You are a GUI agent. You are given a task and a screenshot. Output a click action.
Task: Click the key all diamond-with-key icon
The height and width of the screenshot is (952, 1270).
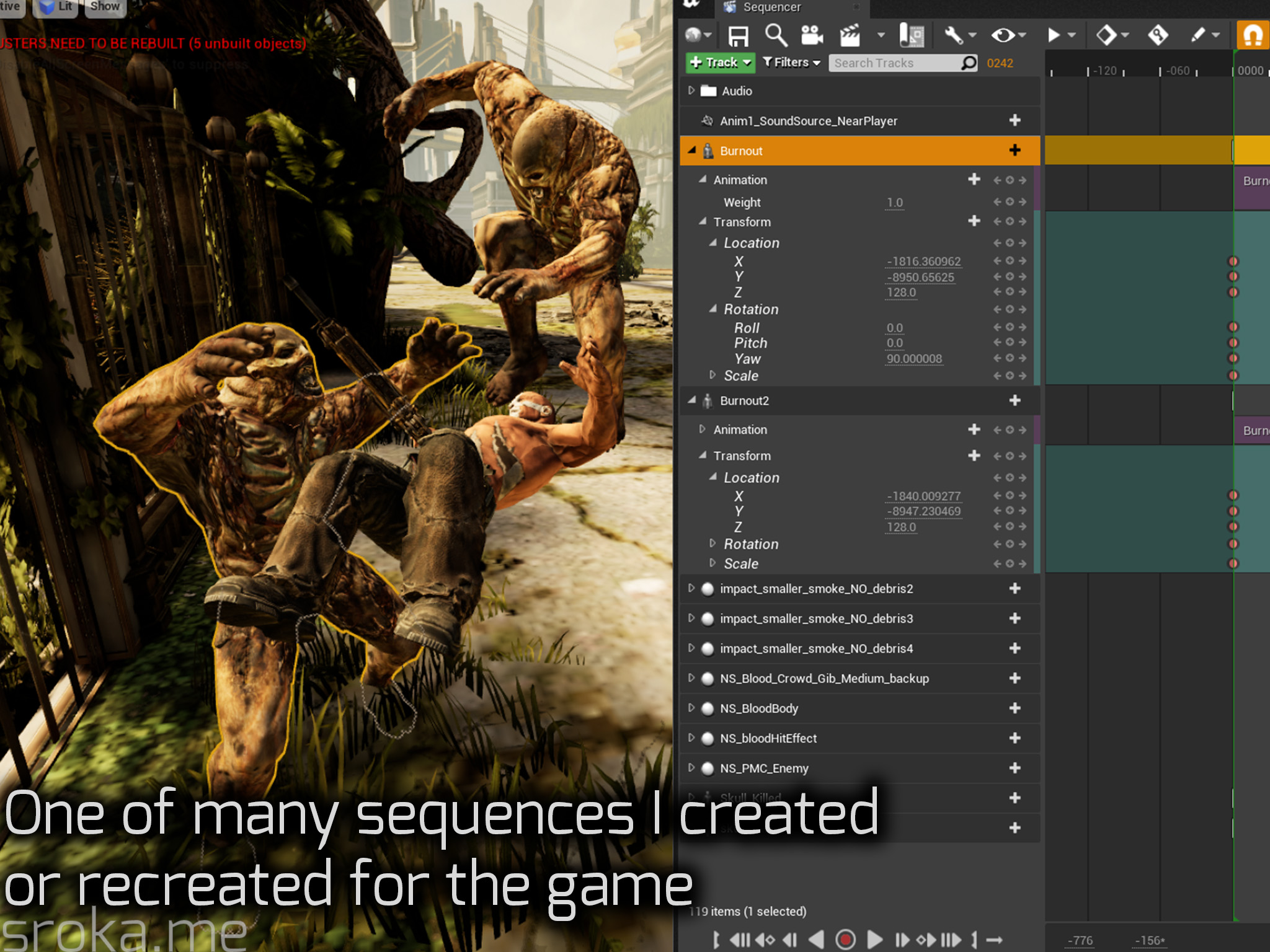click(x=1157, y=35)
